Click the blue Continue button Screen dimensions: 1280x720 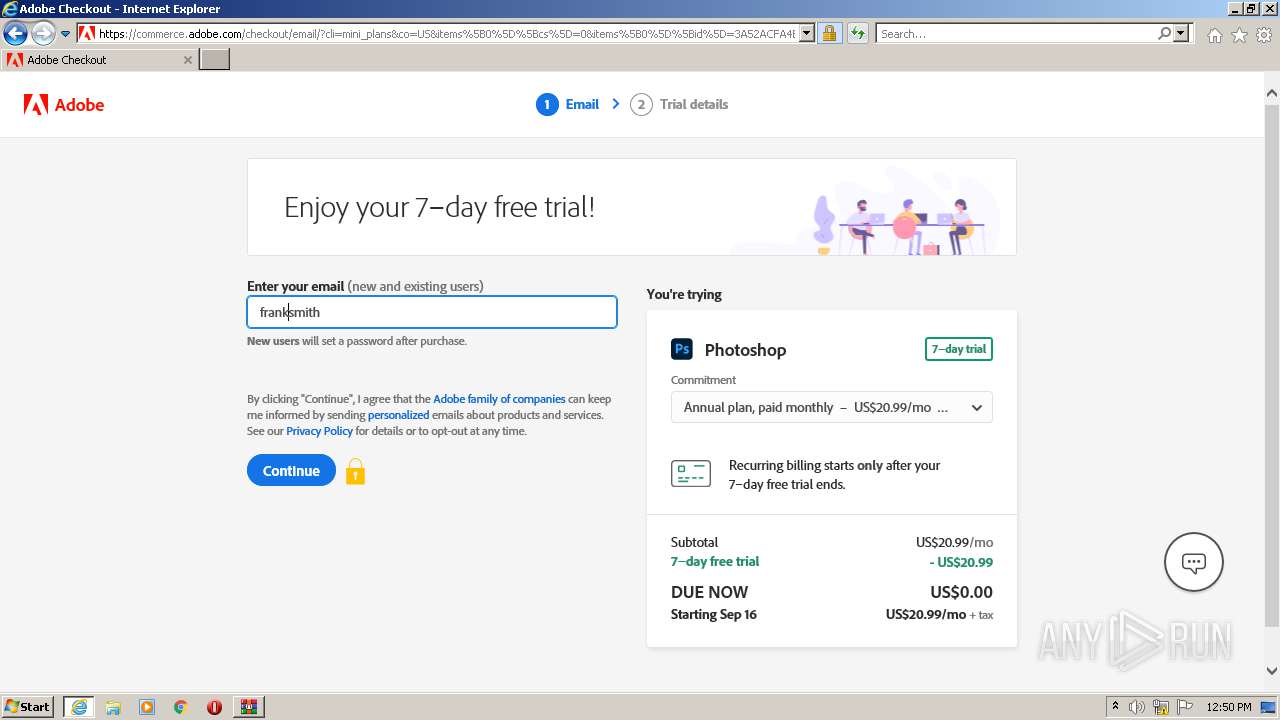pos(291,470)
